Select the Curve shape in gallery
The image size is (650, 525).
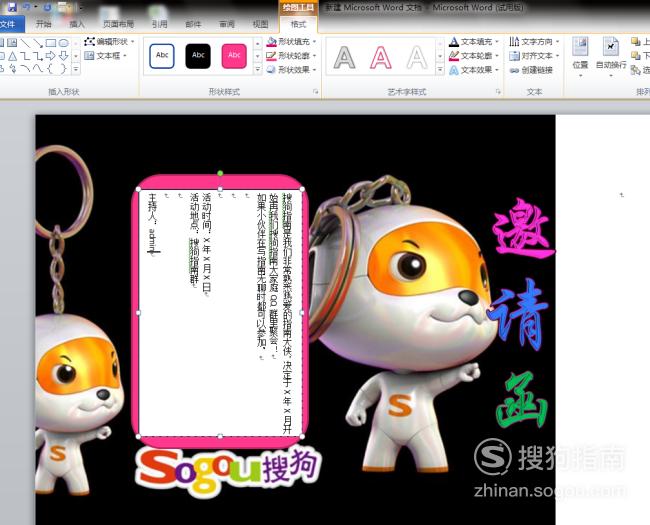pos(38,68)
